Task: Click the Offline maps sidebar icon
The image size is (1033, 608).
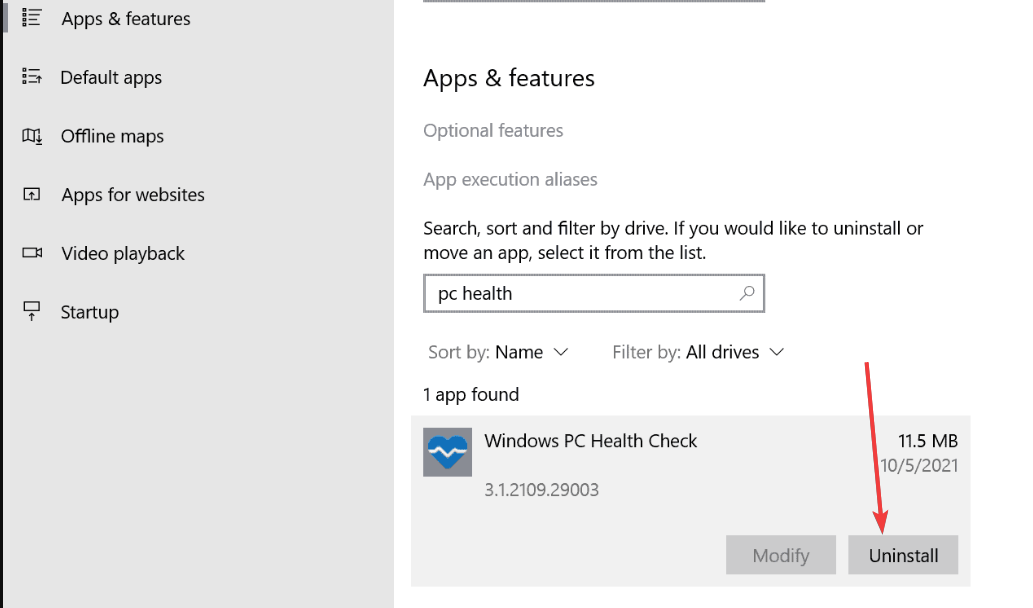Action: tap(32, 136)
